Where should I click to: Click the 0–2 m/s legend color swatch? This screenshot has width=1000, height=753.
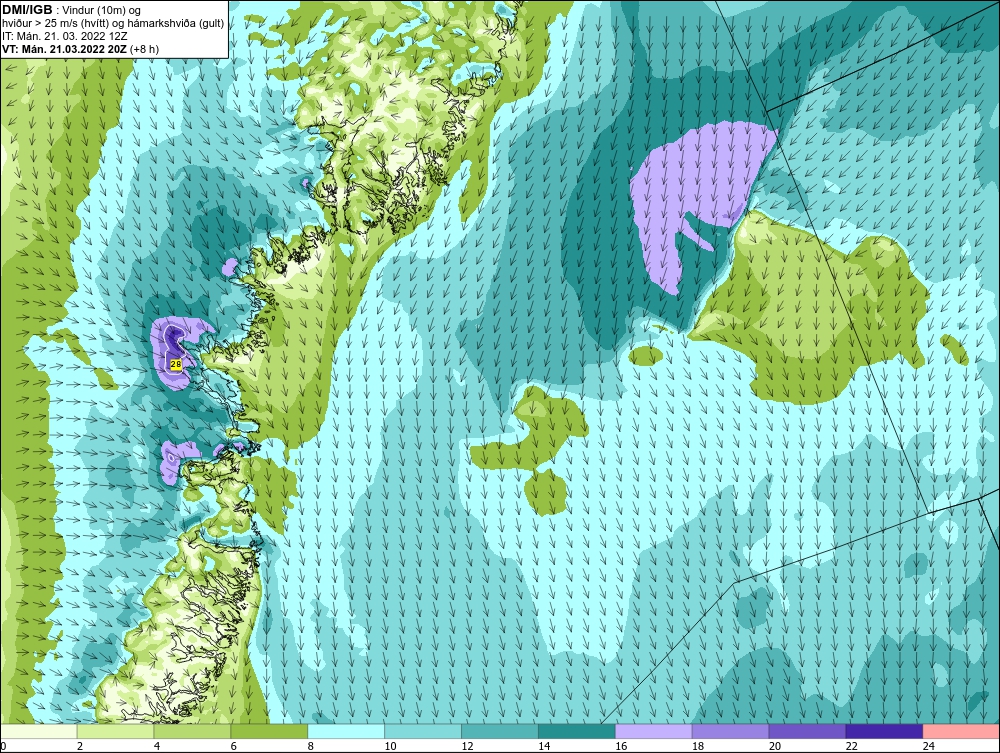[x=38, y=731]
